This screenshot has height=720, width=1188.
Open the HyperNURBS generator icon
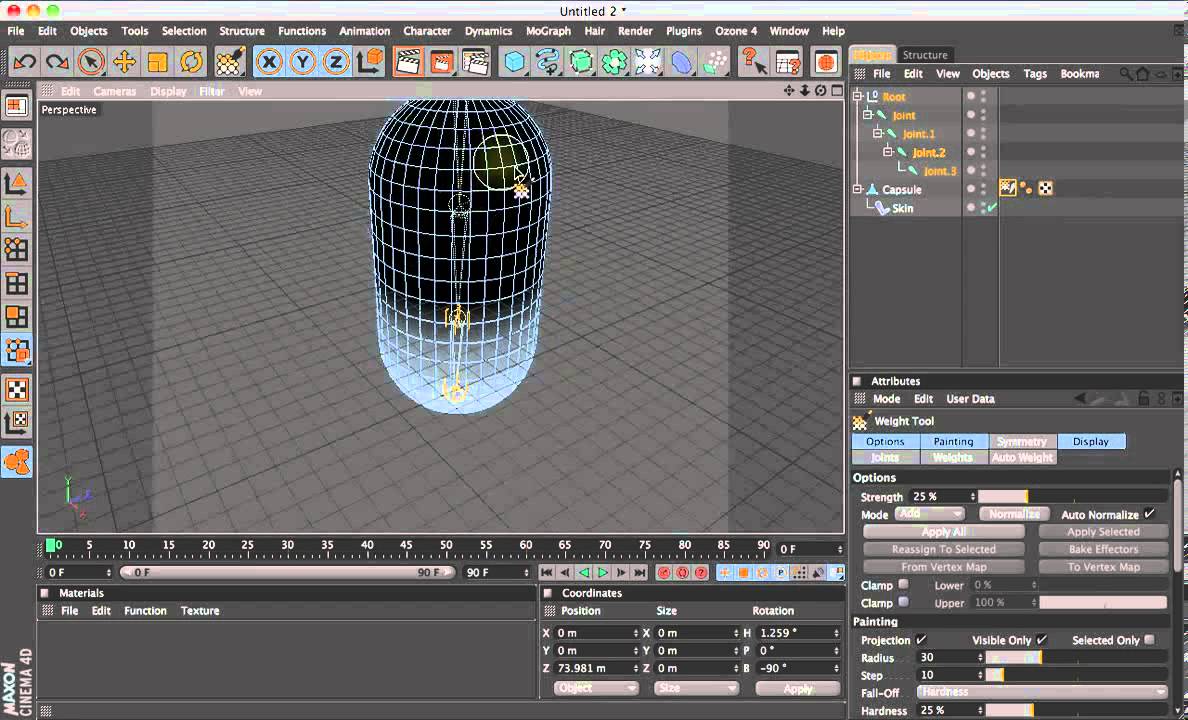pyautogui.click(x=581, y=62)
